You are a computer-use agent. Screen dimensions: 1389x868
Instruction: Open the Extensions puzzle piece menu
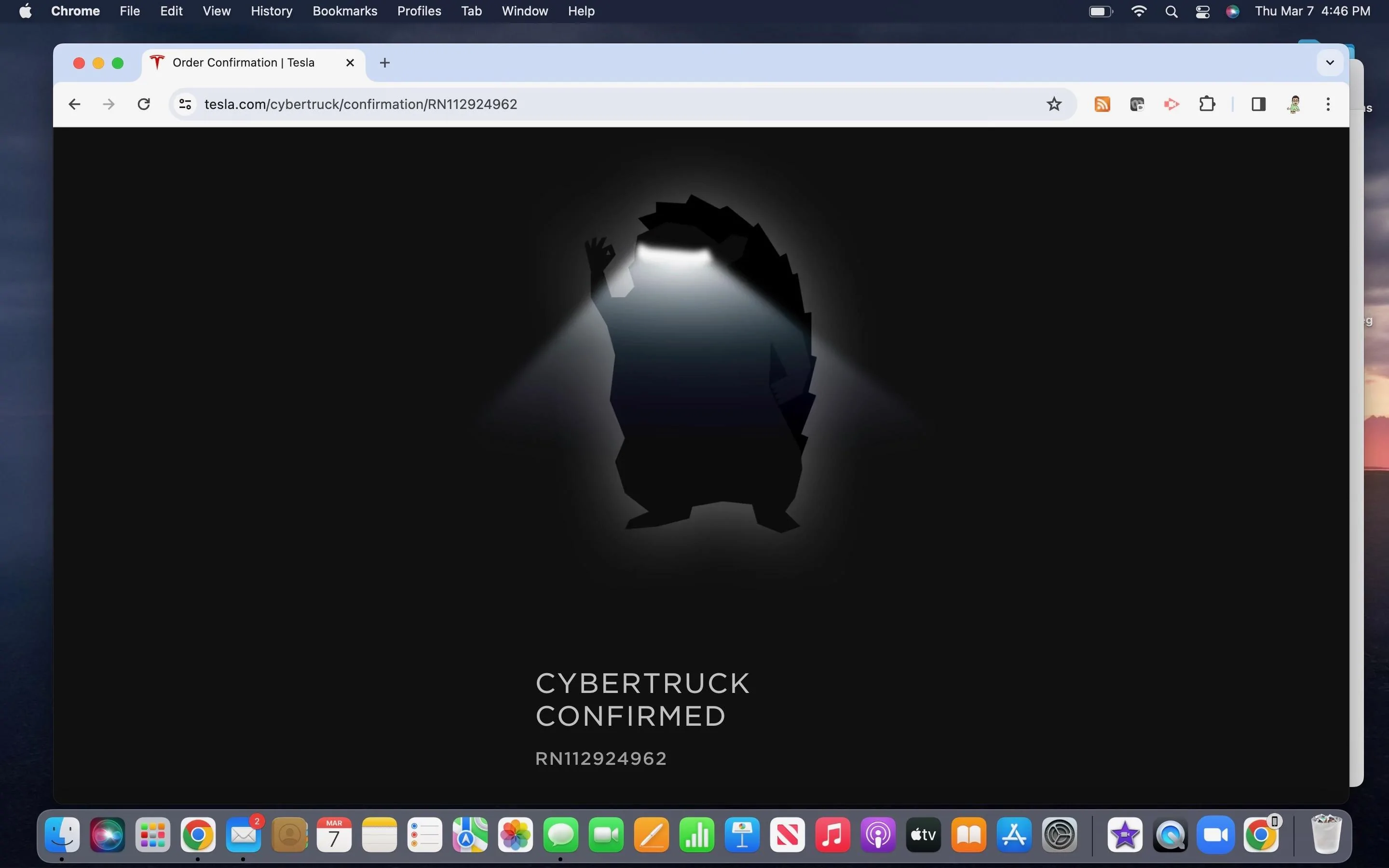click(x=1207, y=104)
